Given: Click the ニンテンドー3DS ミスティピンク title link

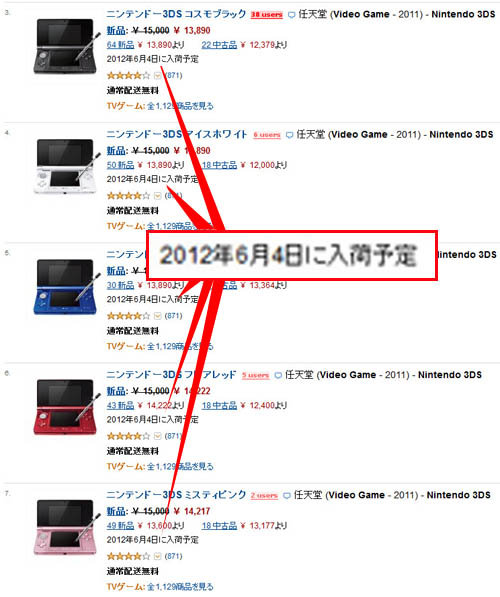Looking at the screenshot, I should point(176,495).
